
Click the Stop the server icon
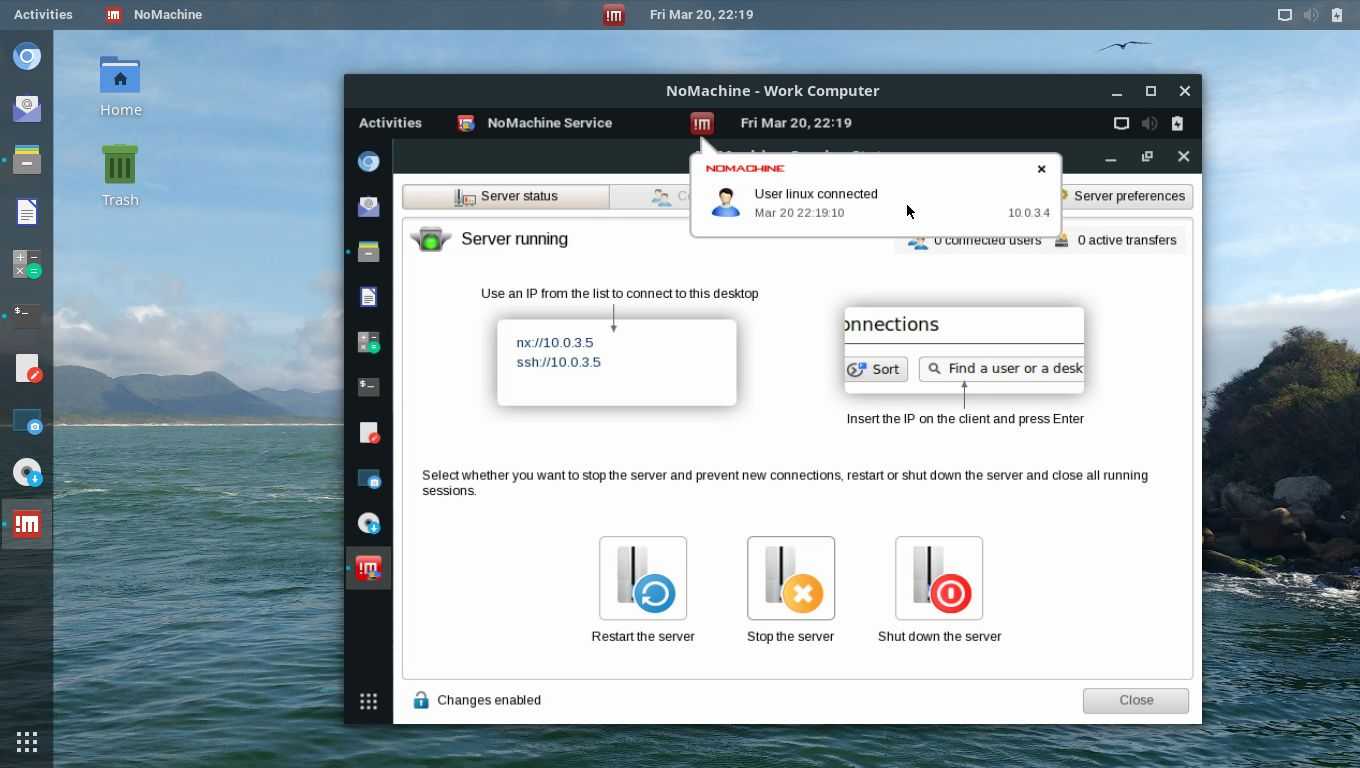790,579
